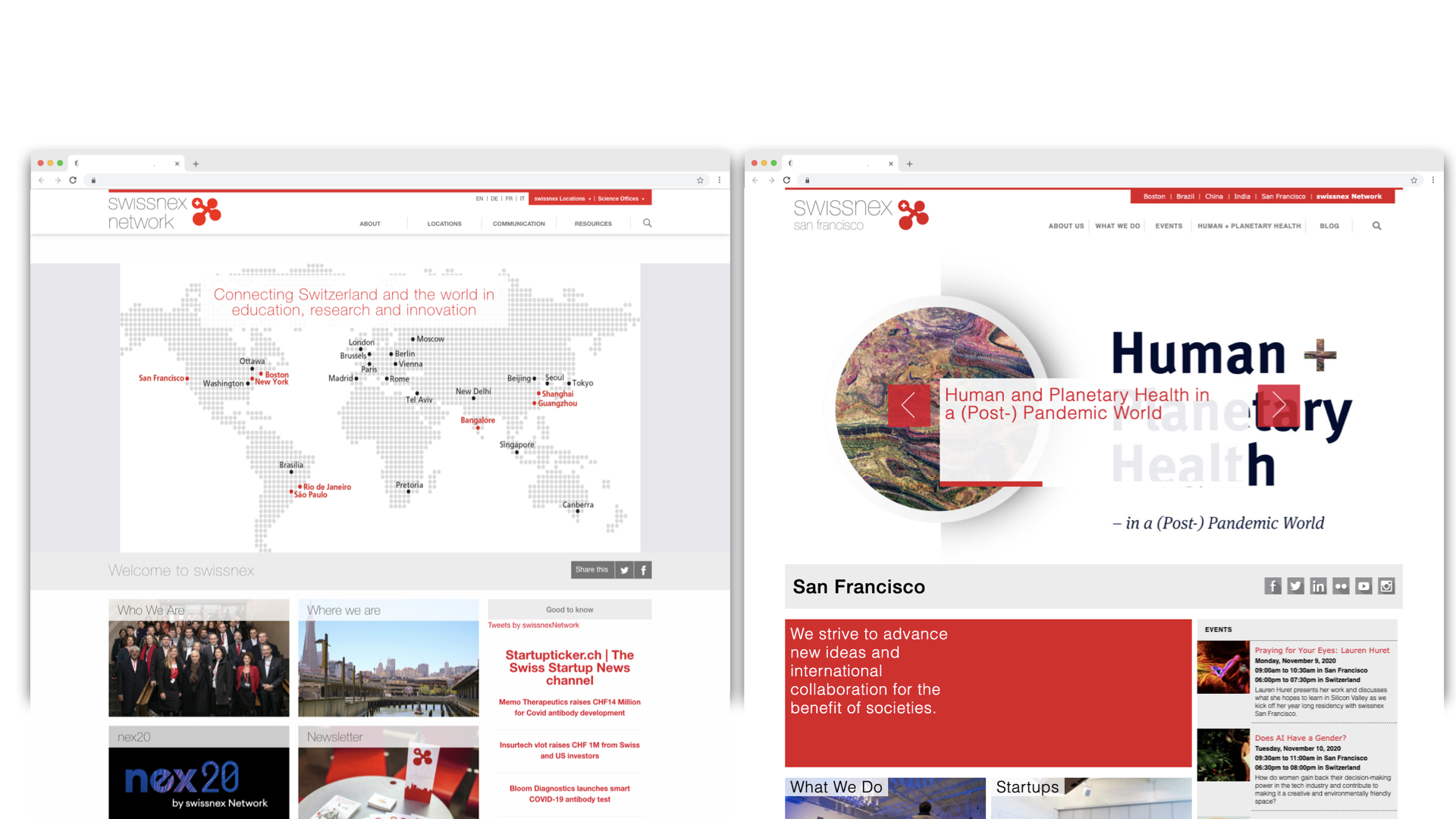Open new tab in right browser window
Image resolution: width=1456 pixels, height=819 pixels.
pos(909,164)
